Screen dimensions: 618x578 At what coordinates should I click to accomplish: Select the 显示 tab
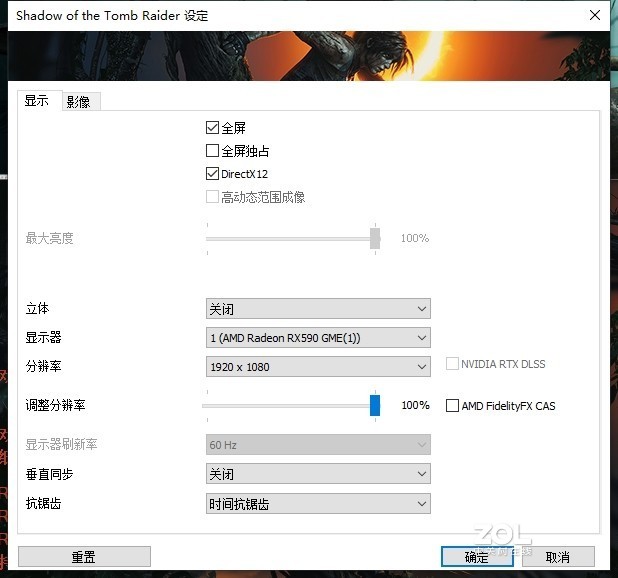[39, 101]
